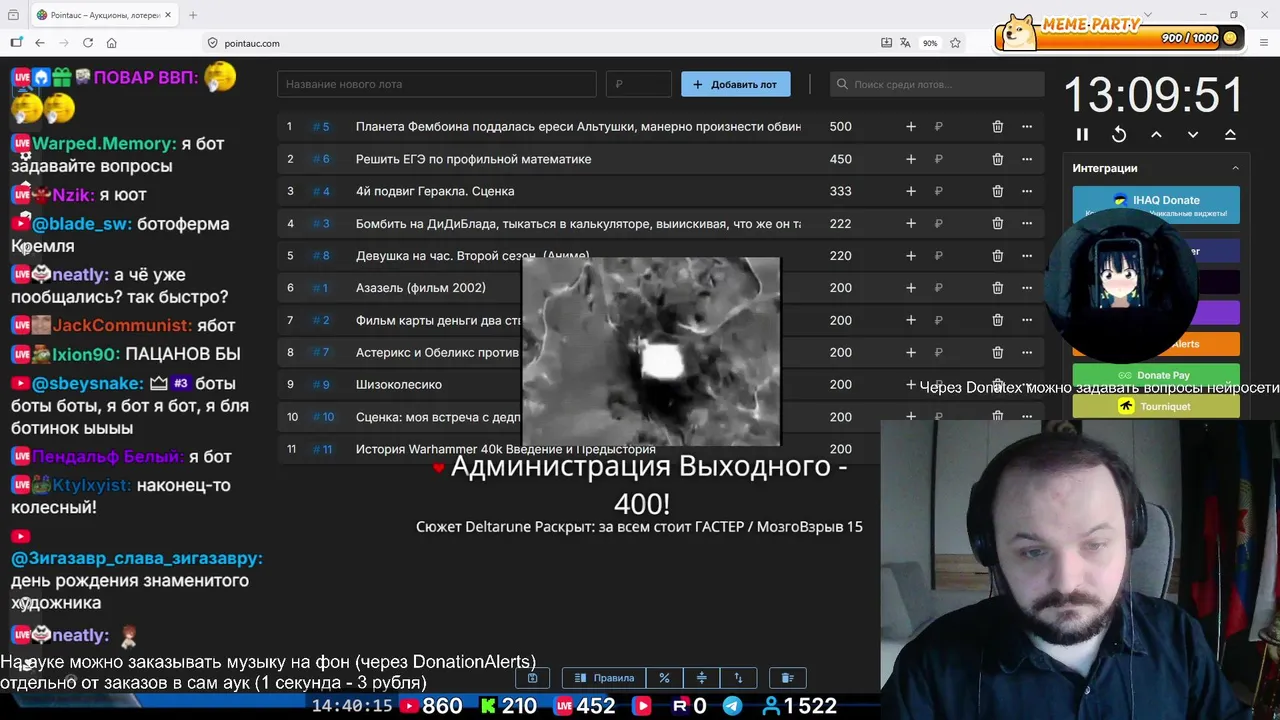
Task: Delete the Азазель (фильм 2002) lot
Action: 997,288
